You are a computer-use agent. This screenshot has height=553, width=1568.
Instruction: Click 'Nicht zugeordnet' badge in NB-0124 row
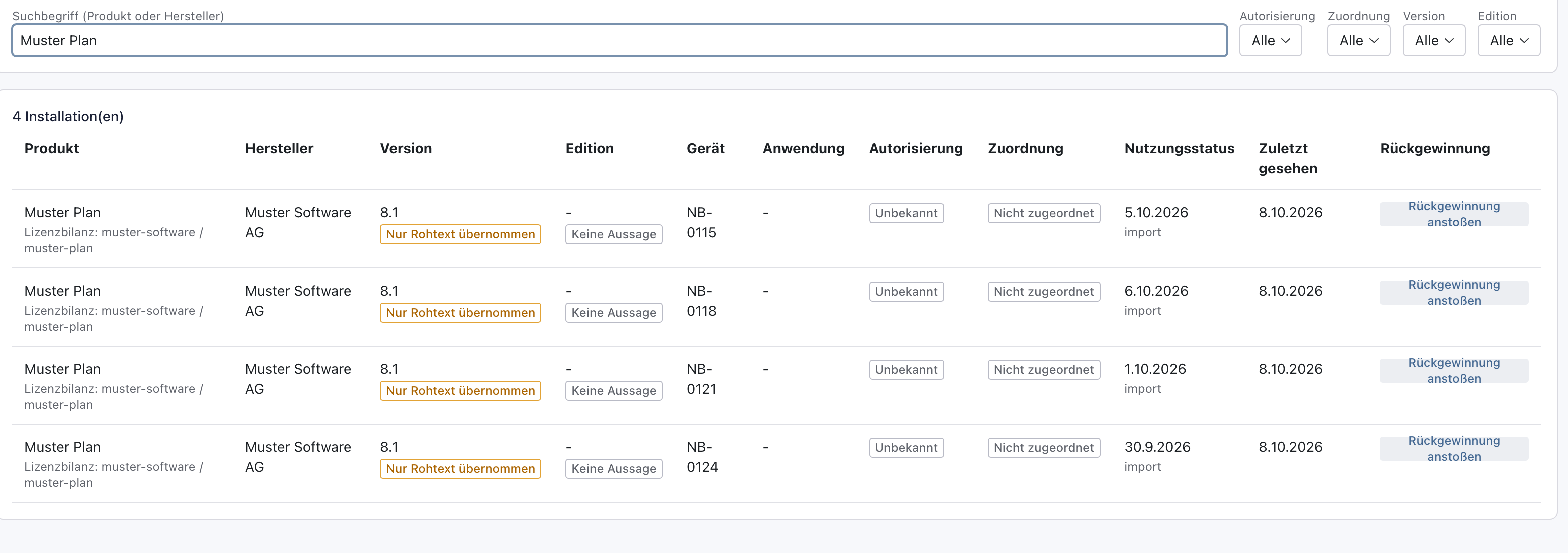[x=1043, y=447]
